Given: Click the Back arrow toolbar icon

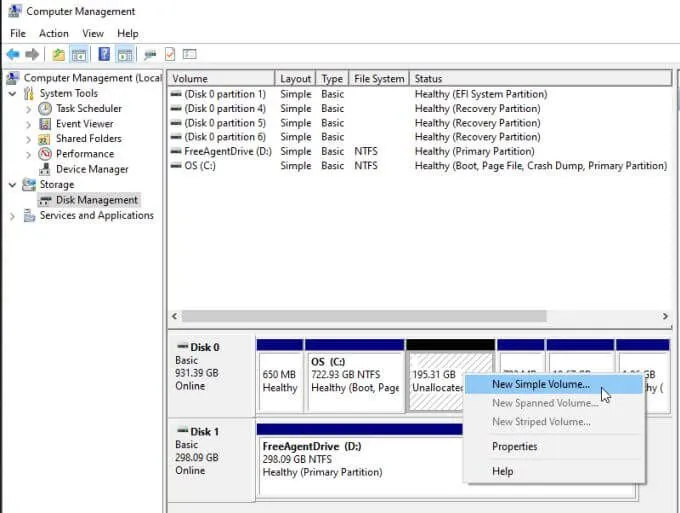Looking at the screenshot, I should pos(13,54).
